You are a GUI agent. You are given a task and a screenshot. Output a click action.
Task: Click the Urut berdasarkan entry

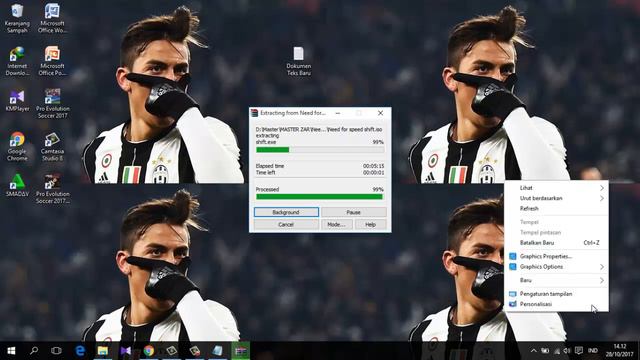(x=556, y=198)
